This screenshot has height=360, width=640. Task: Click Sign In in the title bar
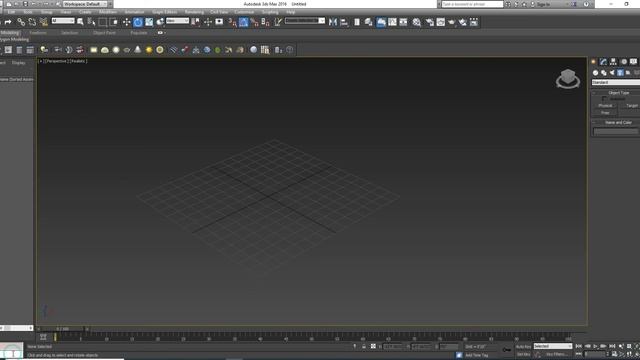tap(543, 4)
